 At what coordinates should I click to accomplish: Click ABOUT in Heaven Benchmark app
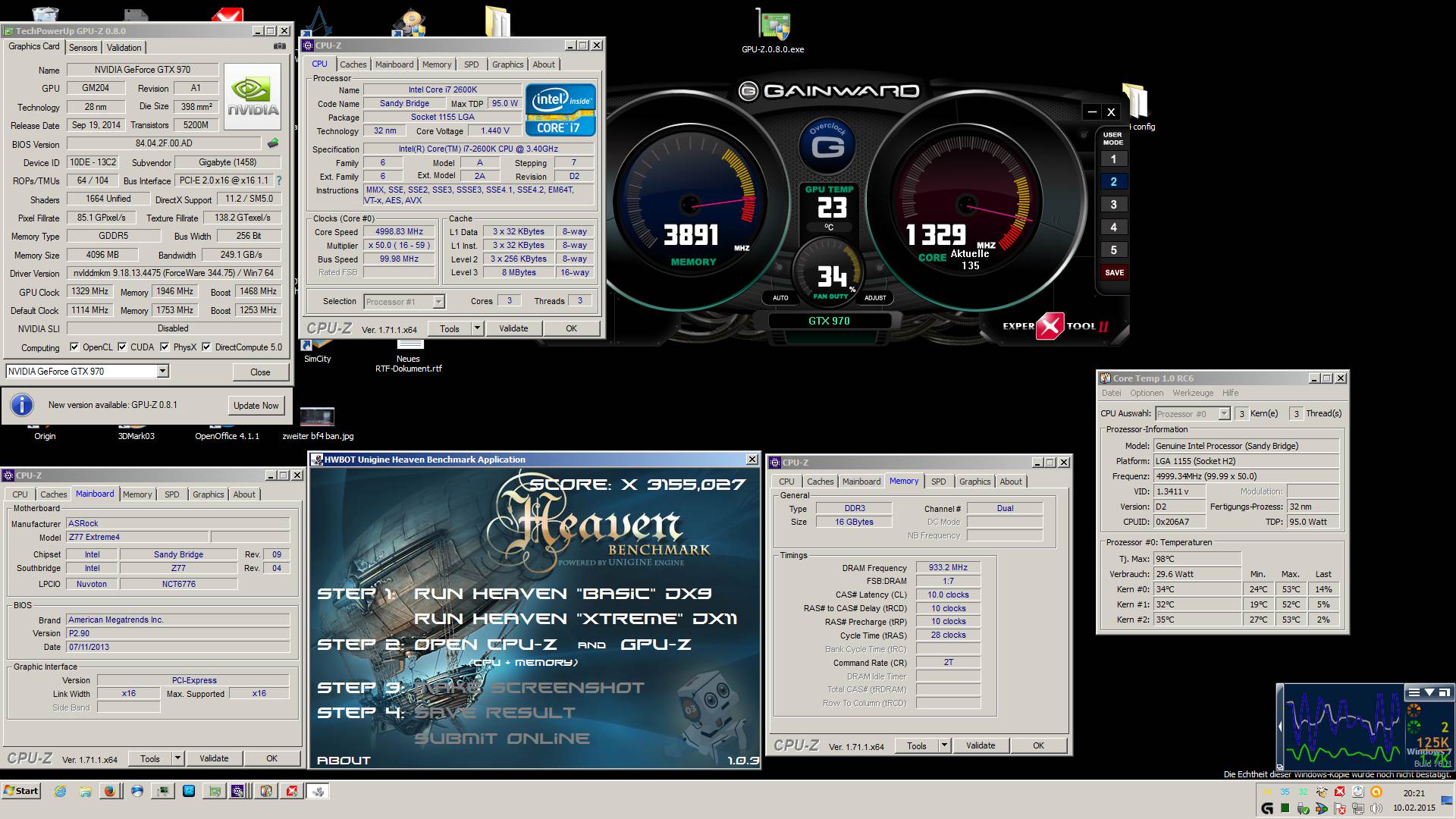(x=344, y=760)
